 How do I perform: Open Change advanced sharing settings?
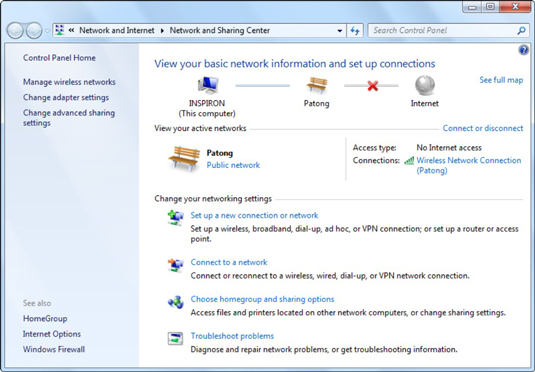pos(69,118)
